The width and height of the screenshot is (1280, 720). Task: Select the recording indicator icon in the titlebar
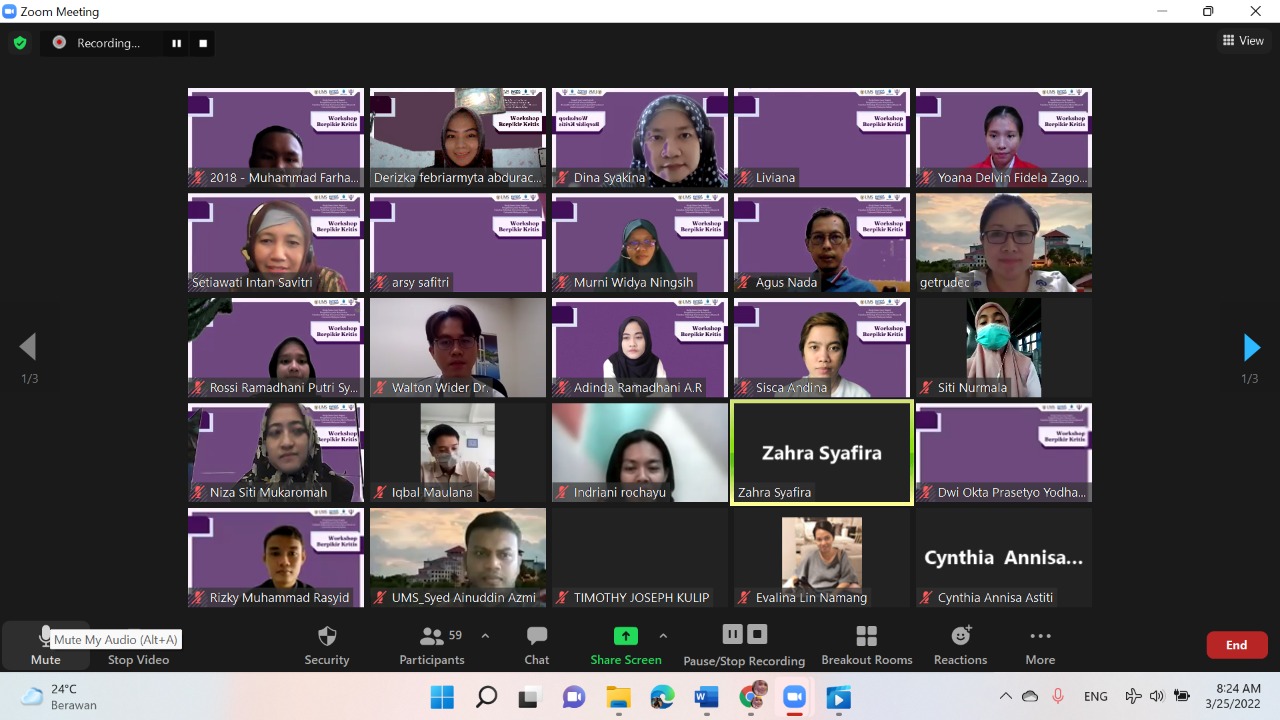[x=58, y=43]
